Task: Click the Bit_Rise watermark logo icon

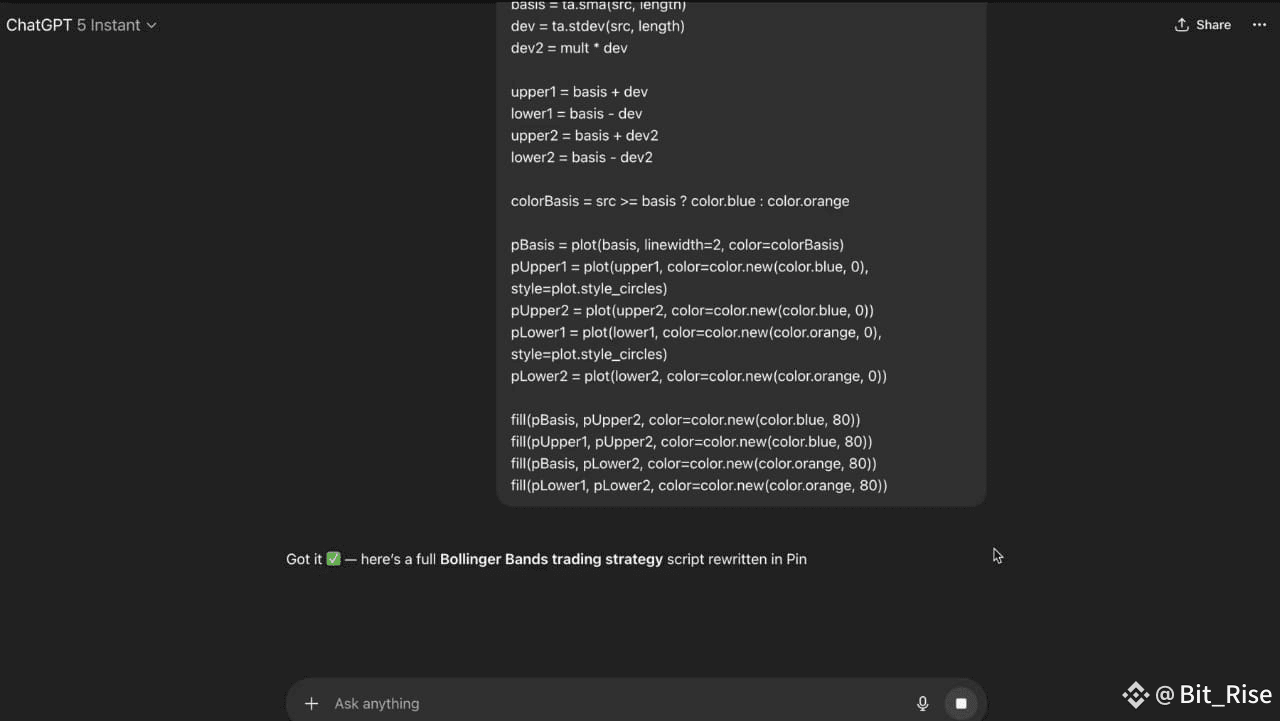Action: (1135, 695)
